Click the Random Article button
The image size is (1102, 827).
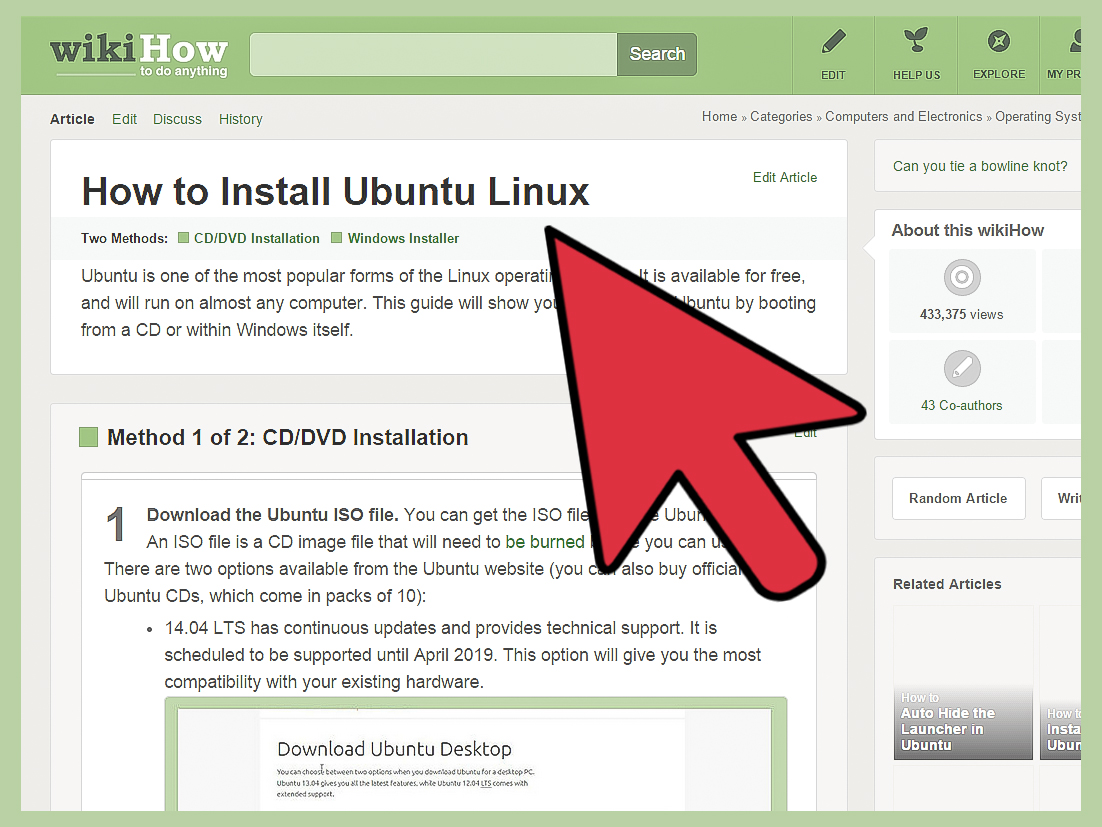(958, 498)
